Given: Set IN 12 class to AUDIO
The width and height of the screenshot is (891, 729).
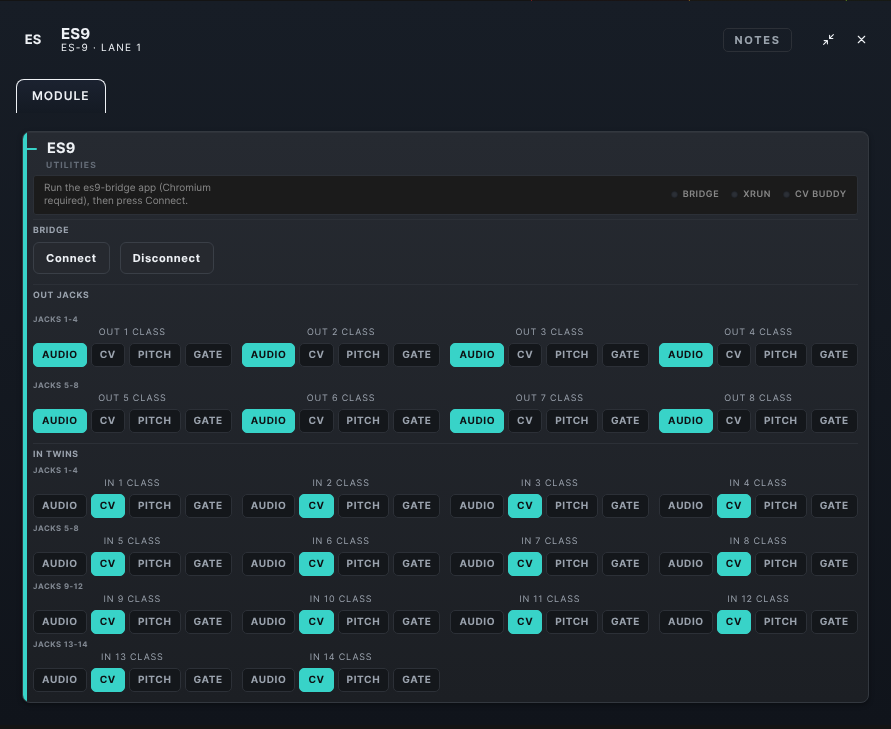Looking at the screenshot, I should [x=685, y=622].
